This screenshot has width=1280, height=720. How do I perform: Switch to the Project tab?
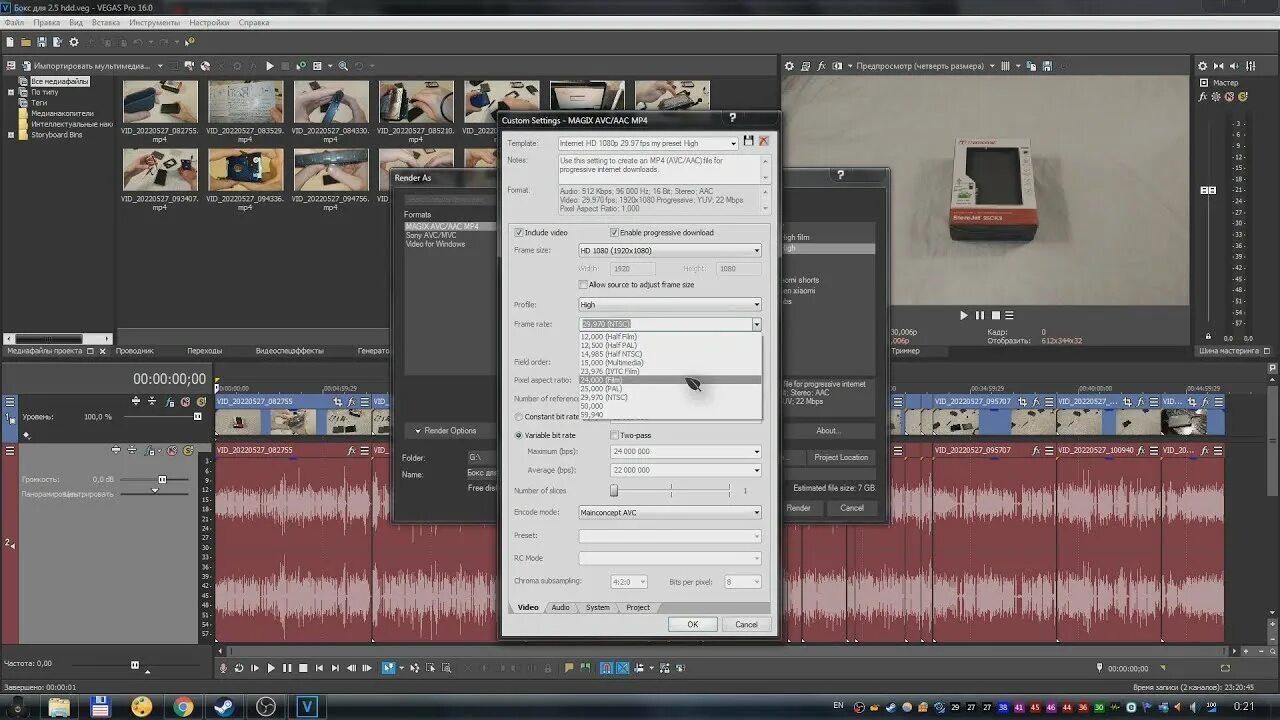pyautogui.click(x=638, y=607)
